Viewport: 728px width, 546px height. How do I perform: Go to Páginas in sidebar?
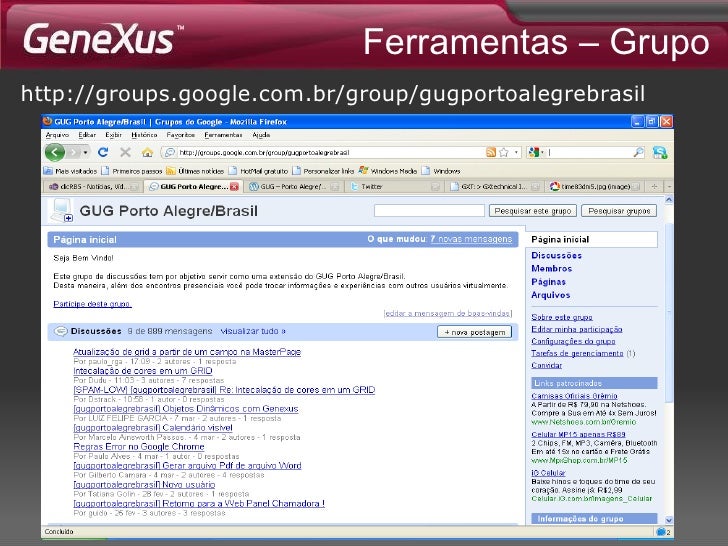(x=548, y=282)
